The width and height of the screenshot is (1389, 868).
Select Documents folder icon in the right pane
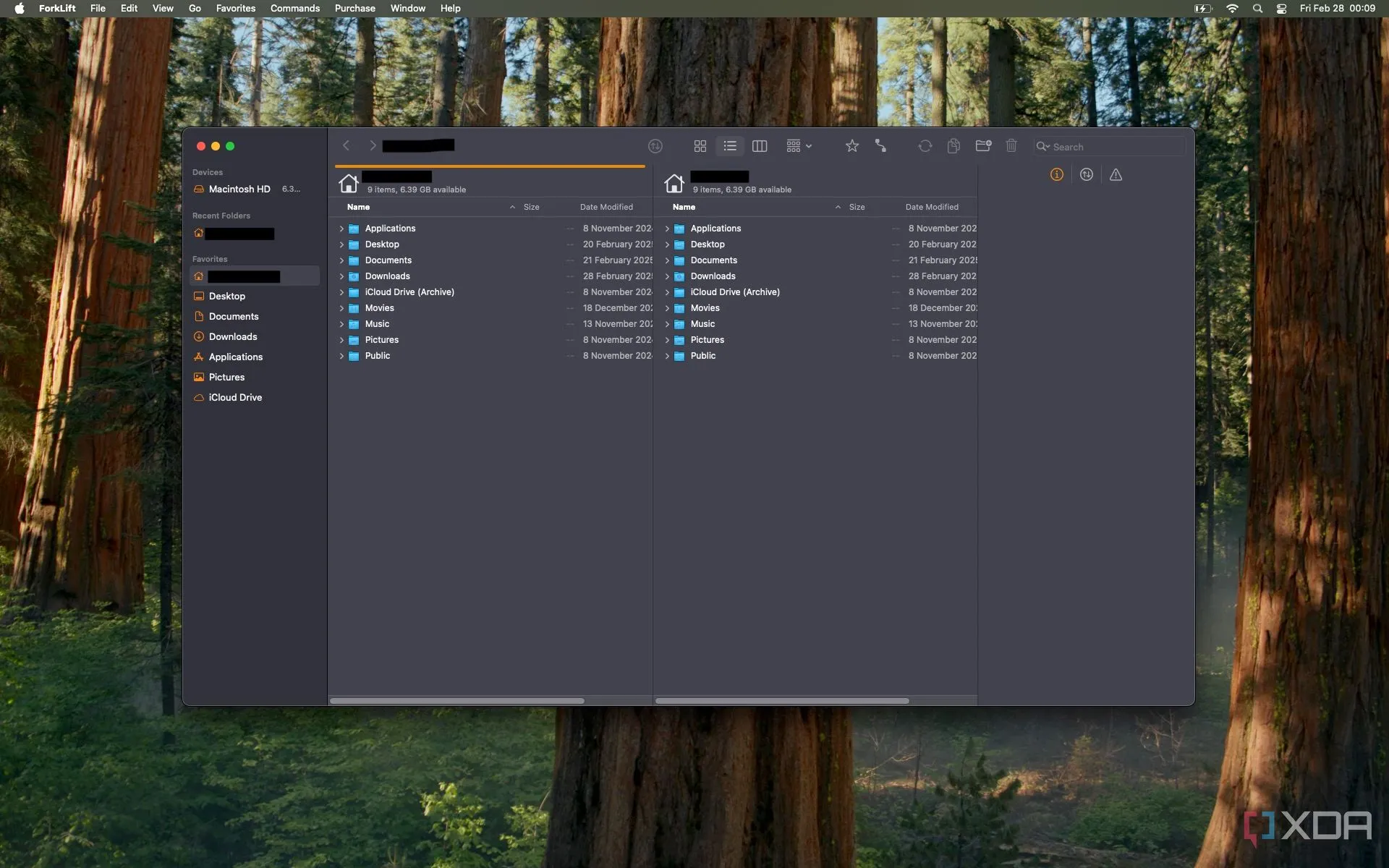tap(679, 260)
